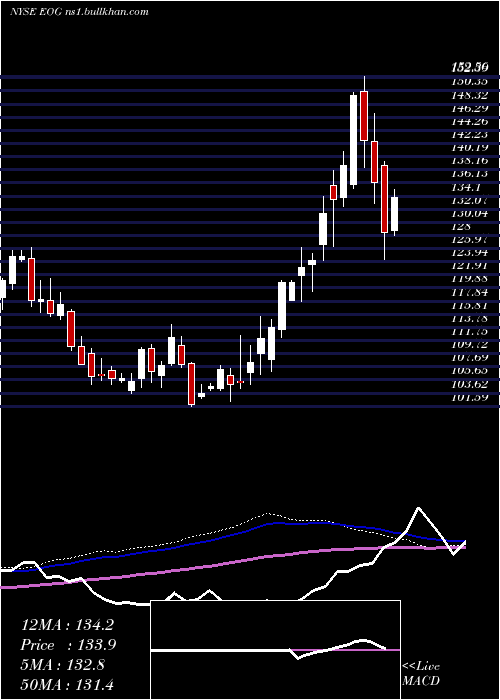Click the "NYSE EOG ns1.bullkhan.com" chart title

[79, 12]
